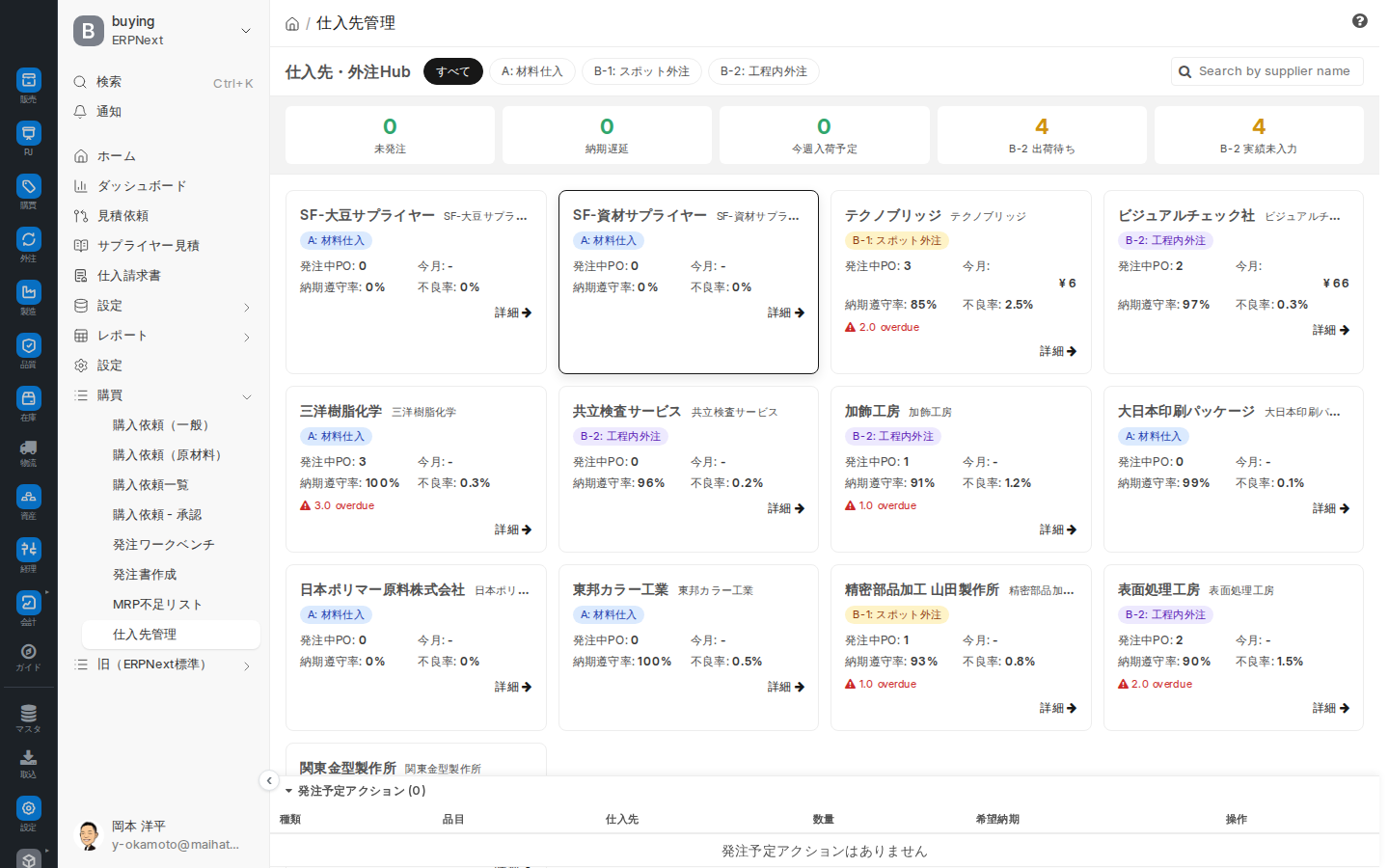Image resolution: width=1389 pixels, height=868 pixels.
Task: Open the PJ module icon
Action: pos(29,133)
